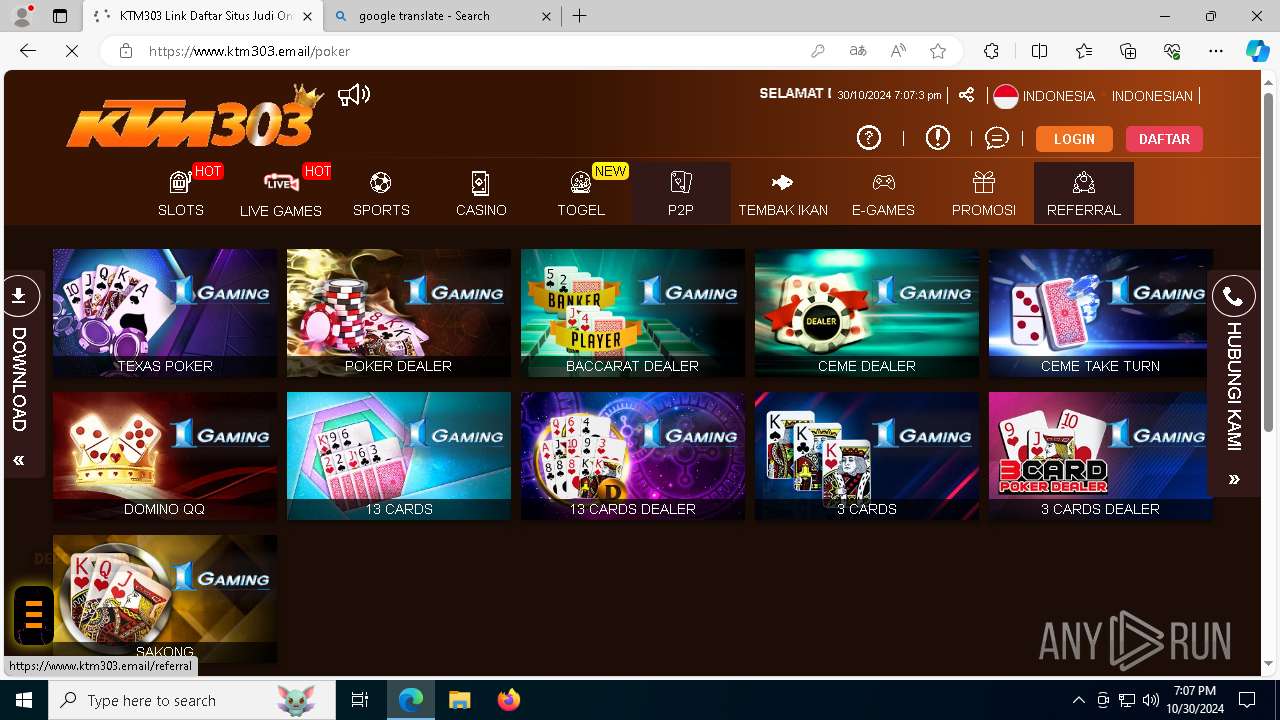Click the KTM303 logo
This screenshot has height=720, width=1280.
(x=195, y=118)
